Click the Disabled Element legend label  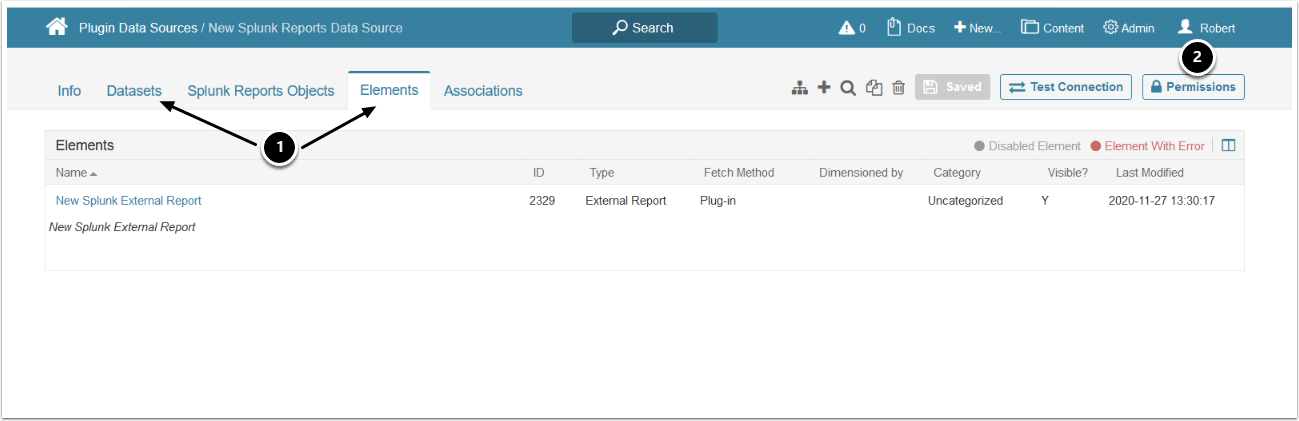pos(1035,146)
